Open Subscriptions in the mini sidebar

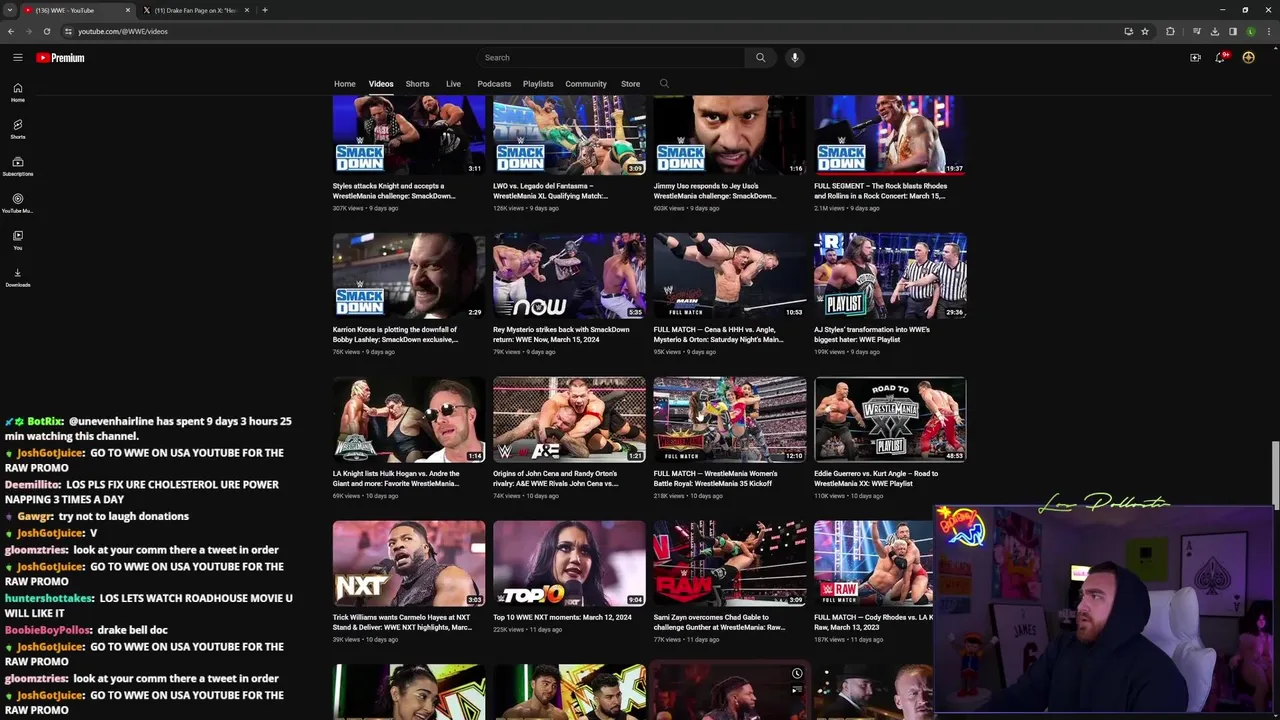17,166
